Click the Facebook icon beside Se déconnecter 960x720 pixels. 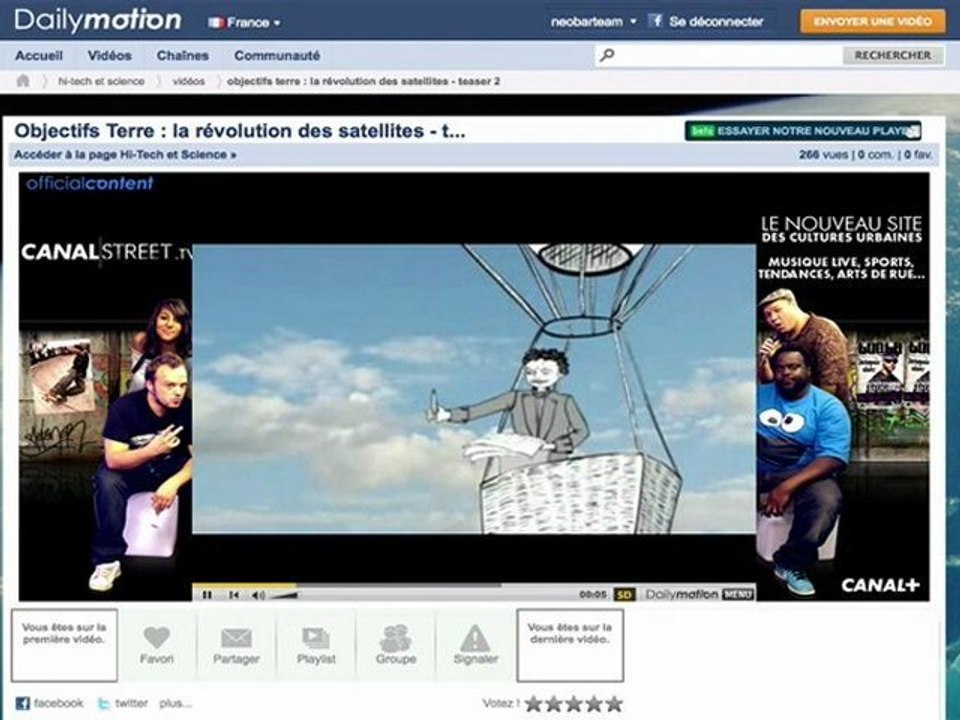click(x=655, y=21)
